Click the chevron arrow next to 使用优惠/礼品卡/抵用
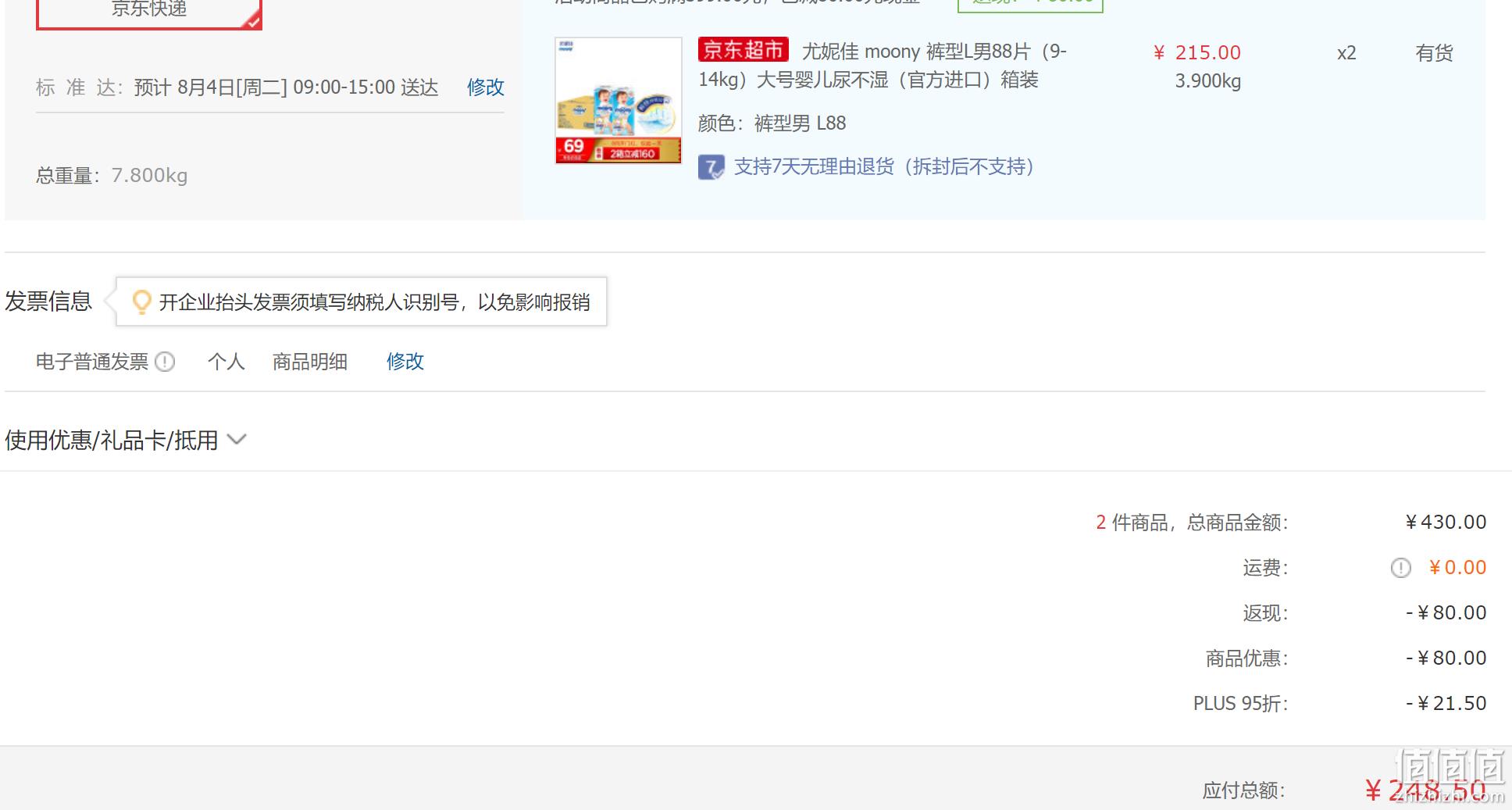 [237, 440]
